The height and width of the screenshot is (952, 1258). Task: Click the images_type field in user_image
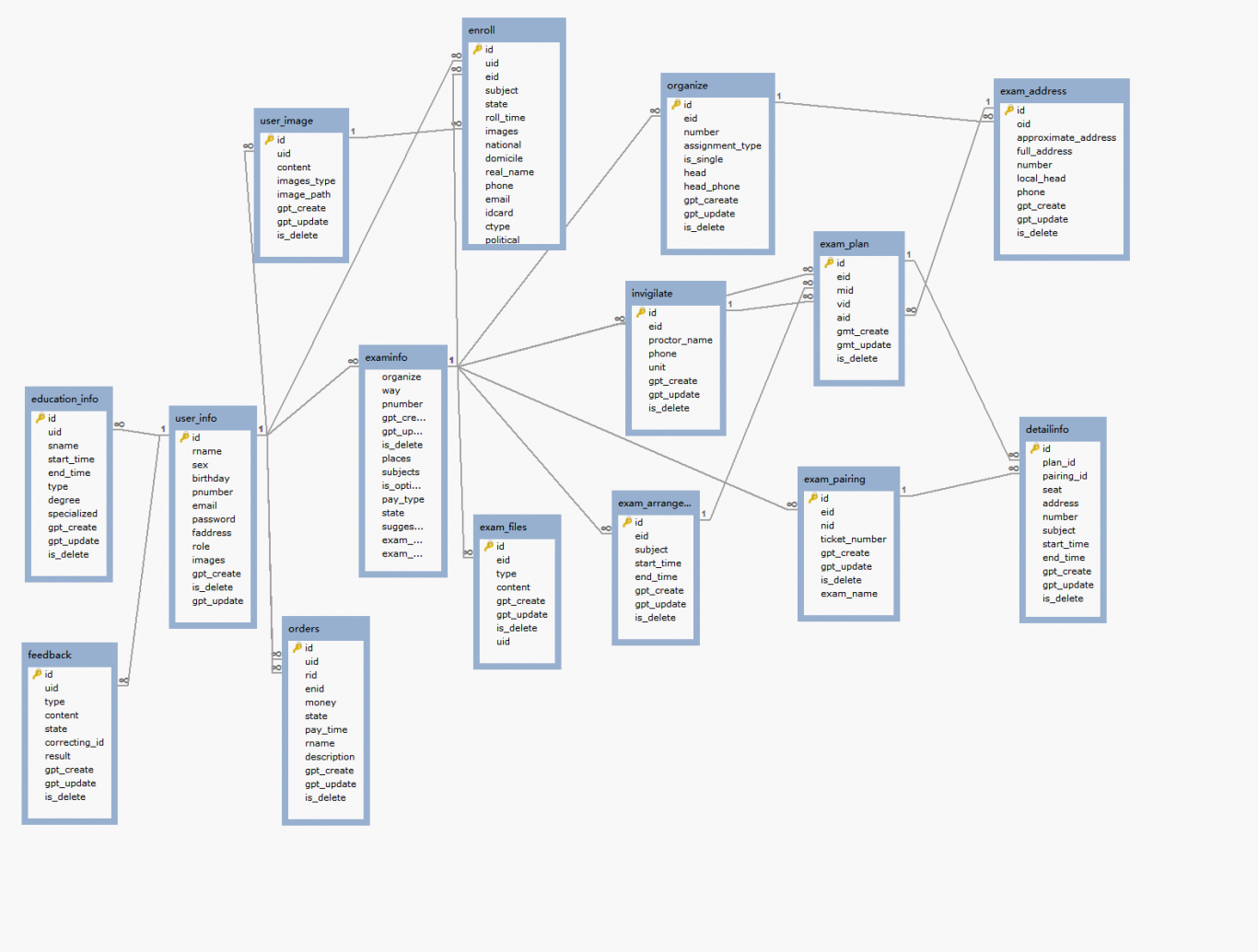[x=306, y=180]
